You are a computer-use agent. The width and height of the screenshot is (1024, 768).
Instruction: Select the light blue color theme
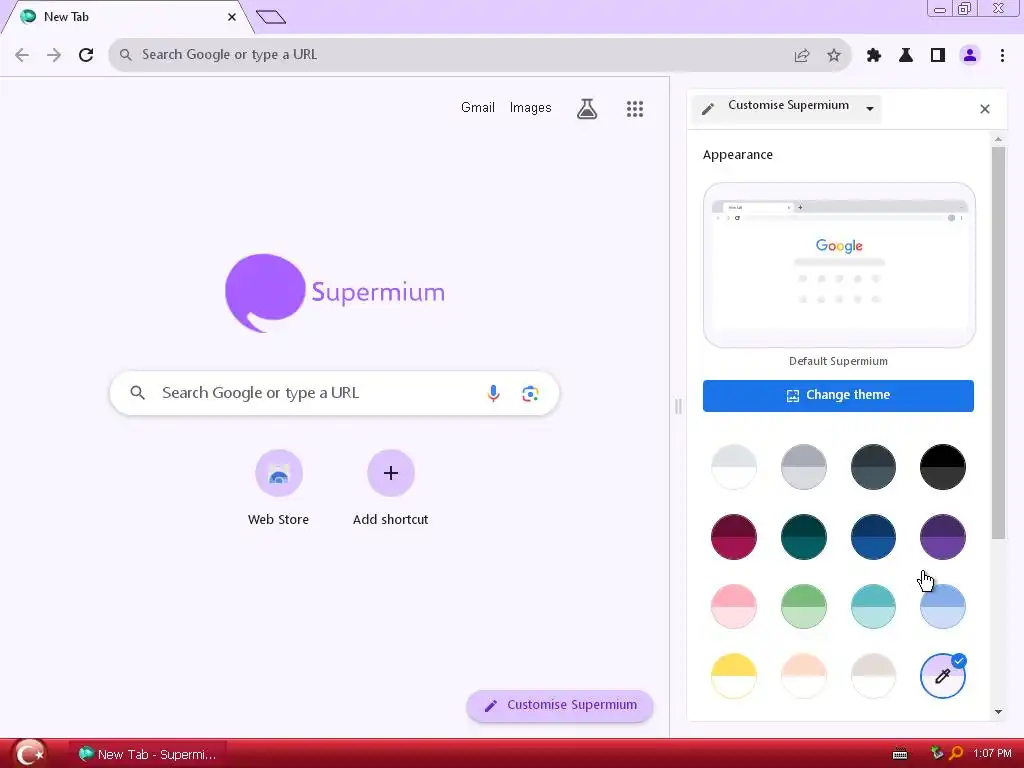point(942,606)
